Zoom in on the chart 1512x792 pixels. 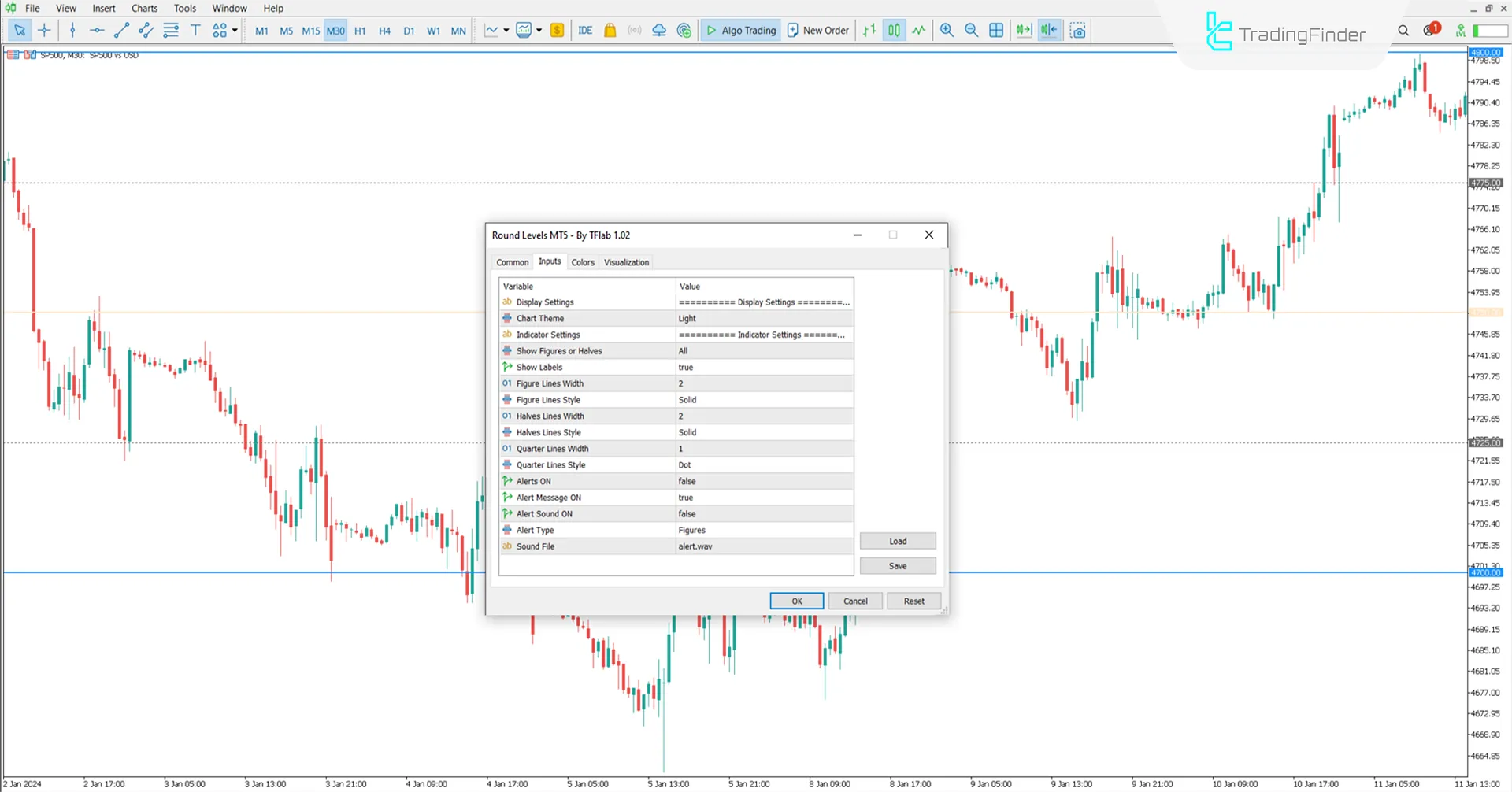[947, 30]
